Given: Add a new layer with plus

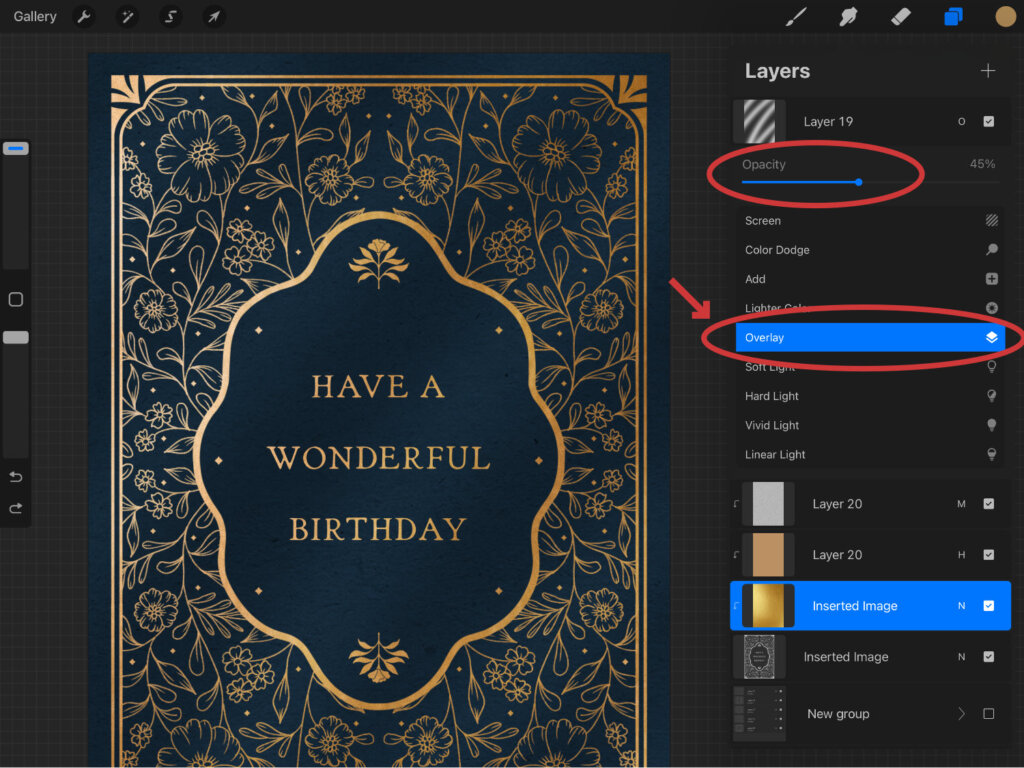Looking at the screenshot, I should pos(988,71).
